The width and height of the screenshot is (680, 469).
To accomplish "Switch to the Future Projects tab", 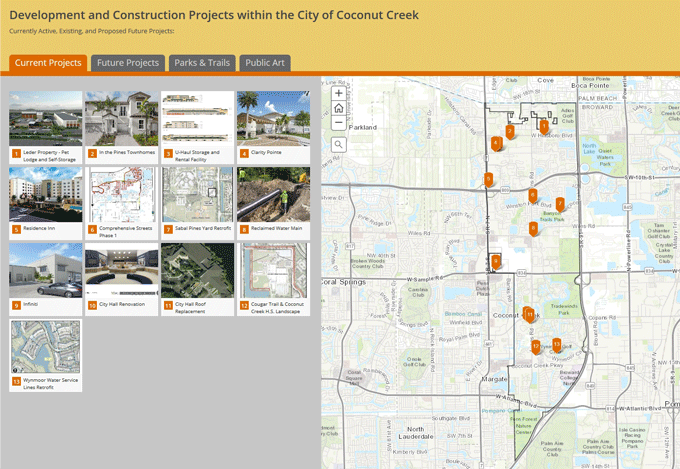I will (x=128, y=63).
